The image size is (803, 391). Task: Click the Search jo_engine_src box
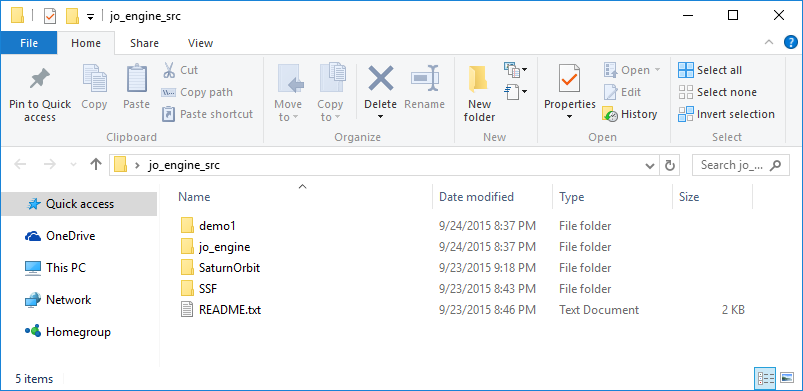(x=741, y=165)
